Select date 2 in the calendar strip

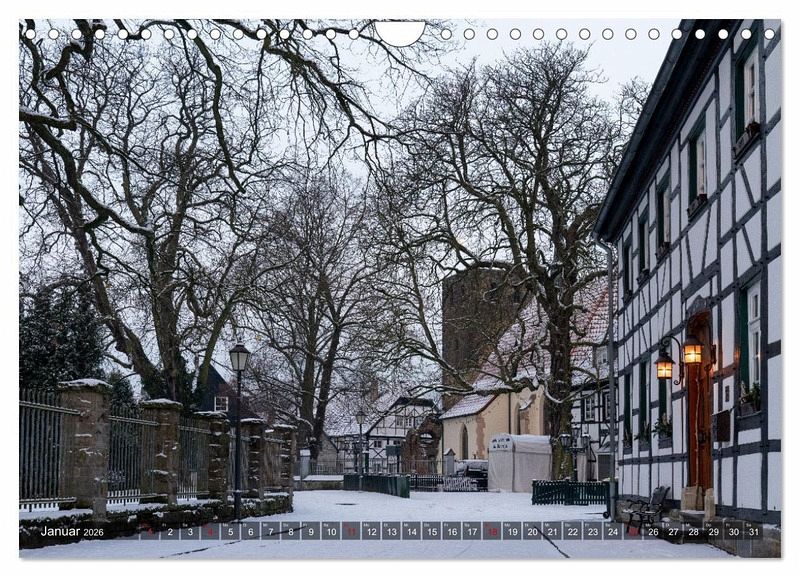click(x=169, y=531)
